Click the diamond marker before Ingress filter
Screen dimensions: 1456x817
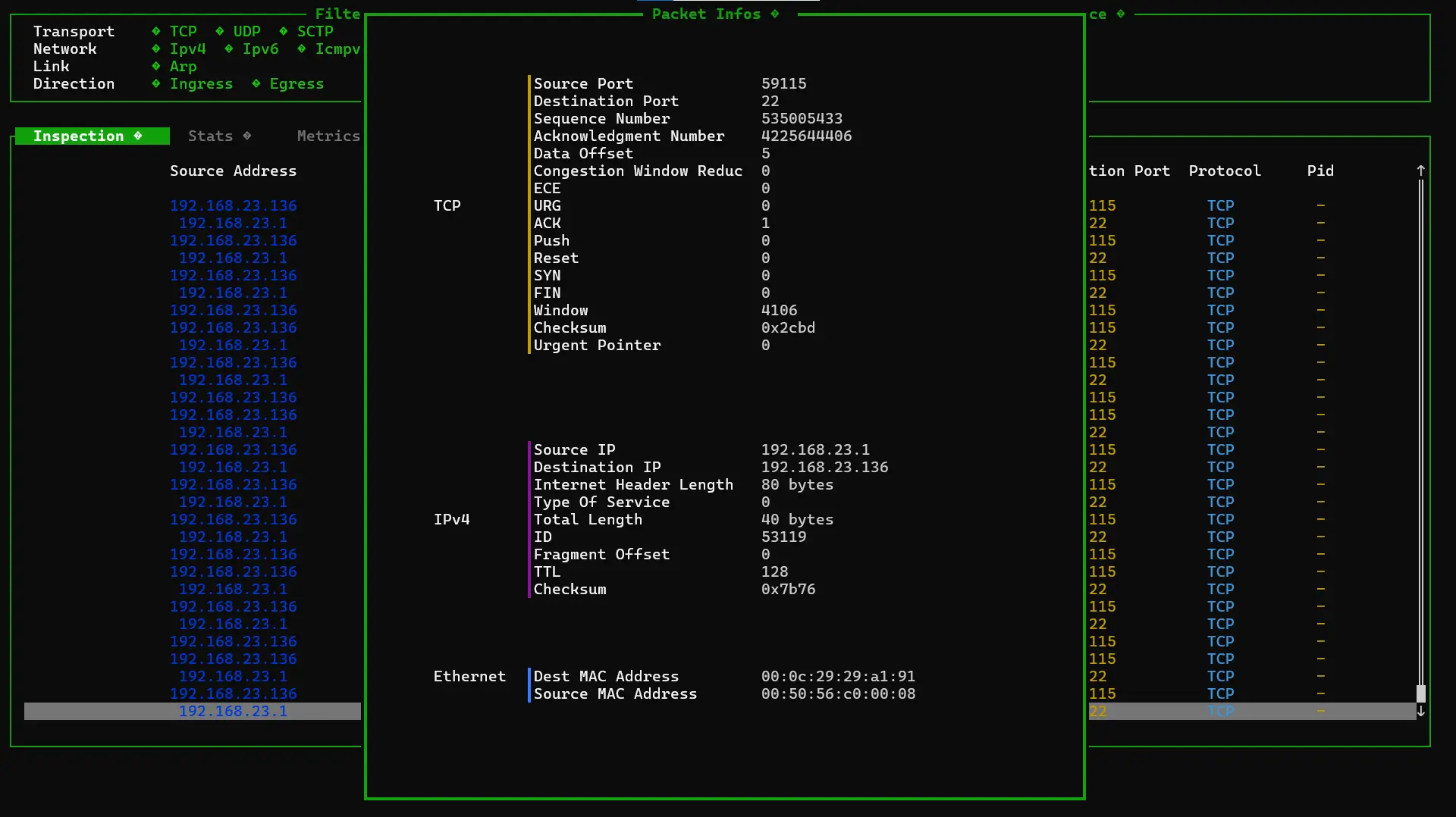(156, 83)
